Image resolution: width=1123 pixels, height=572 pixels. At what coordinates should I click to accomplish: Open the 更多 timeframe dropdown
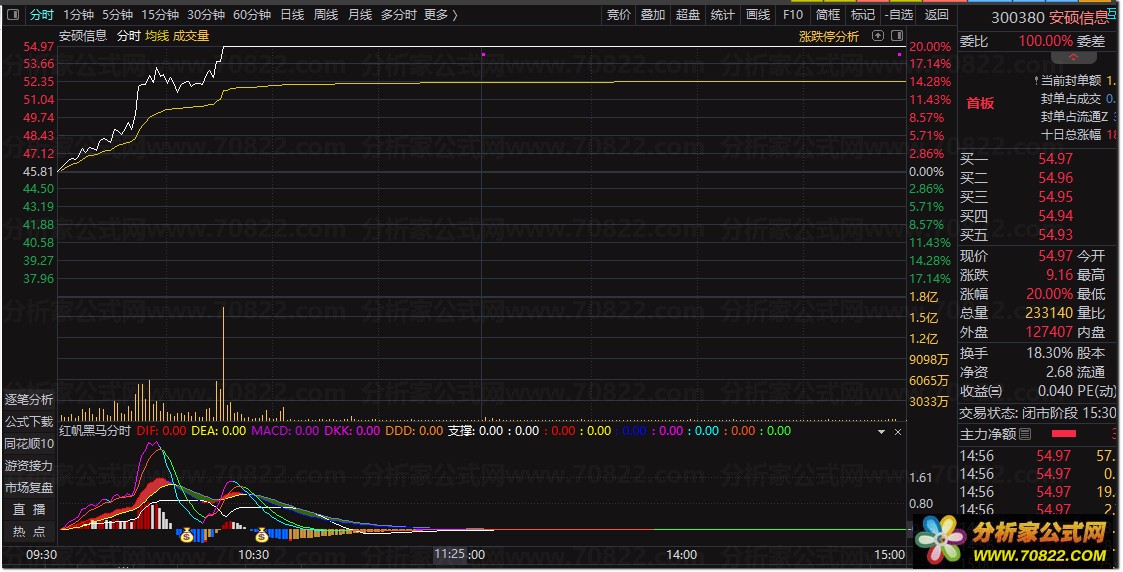pos(440,15)
